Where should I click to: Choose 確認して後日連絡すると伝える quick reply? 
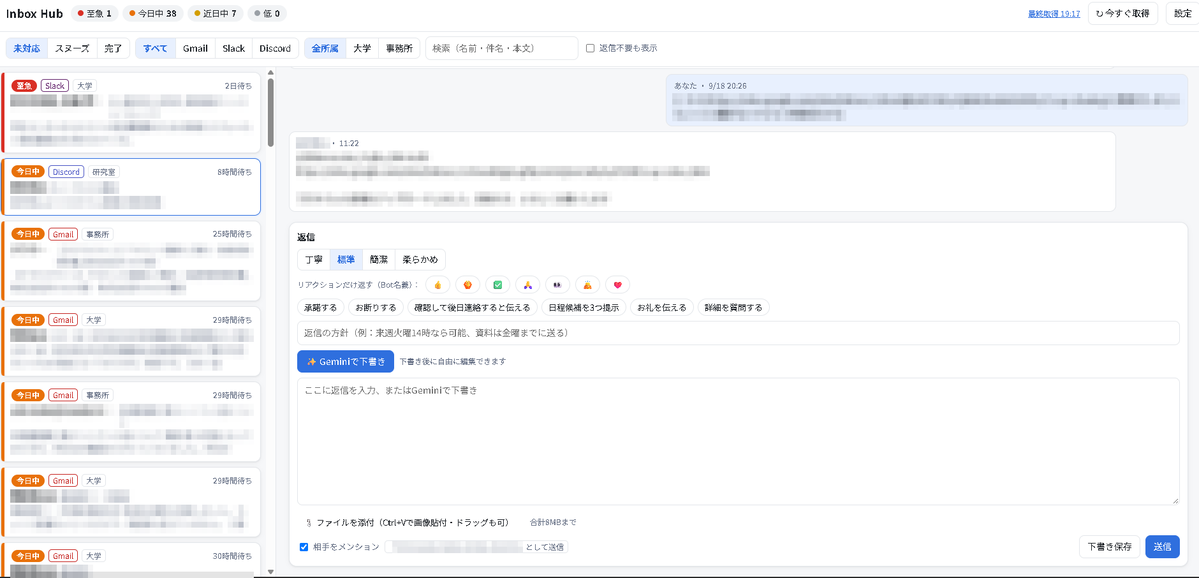click(x=471, y=307)
